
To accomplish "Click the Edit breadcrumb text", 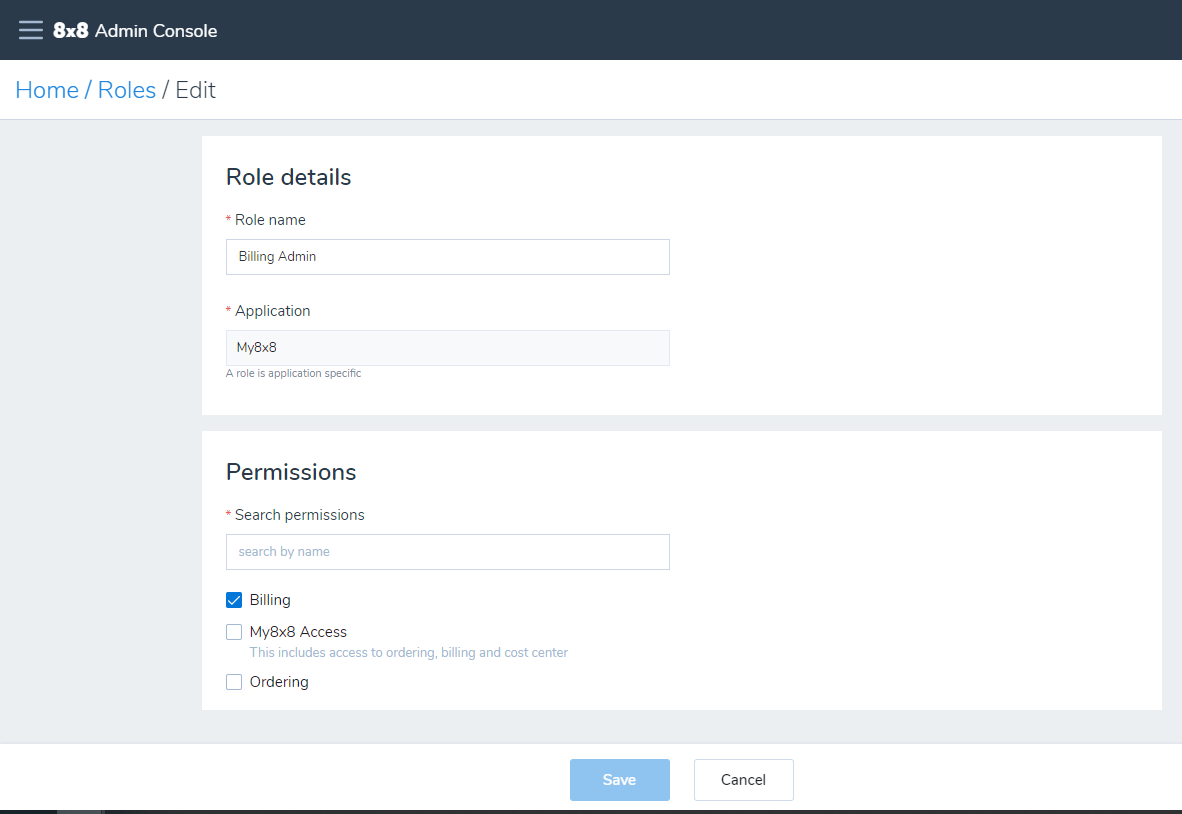I will tap(195, 90).
